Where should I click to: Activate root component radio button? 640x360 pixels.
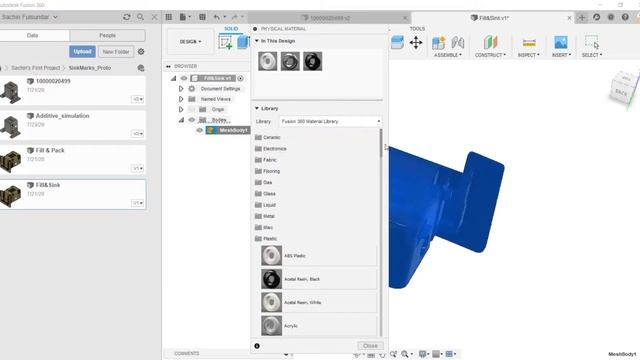click(x=240, y=78)
